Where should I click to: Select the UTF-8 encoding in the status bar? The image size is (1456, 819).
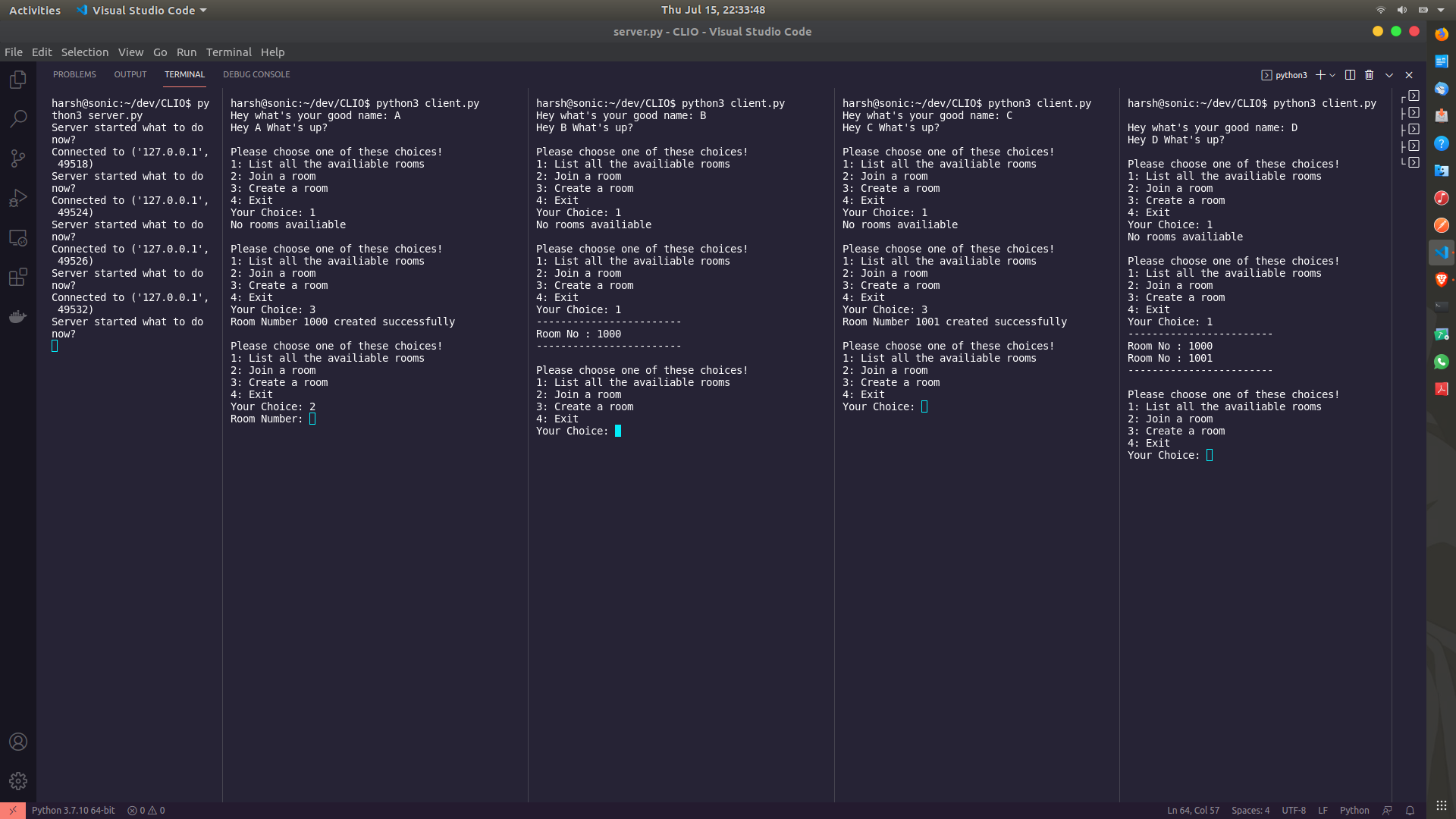pos(1294,810)
